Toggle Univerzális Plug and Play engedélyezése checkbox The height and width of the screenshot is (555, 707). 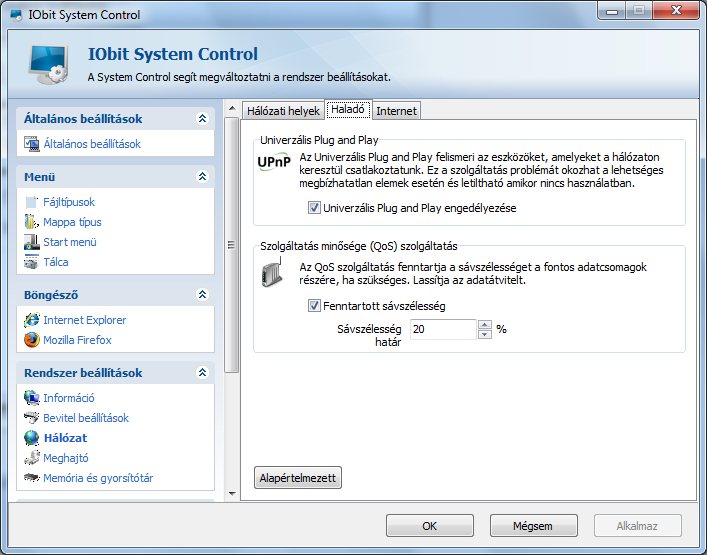coord(314,208)
